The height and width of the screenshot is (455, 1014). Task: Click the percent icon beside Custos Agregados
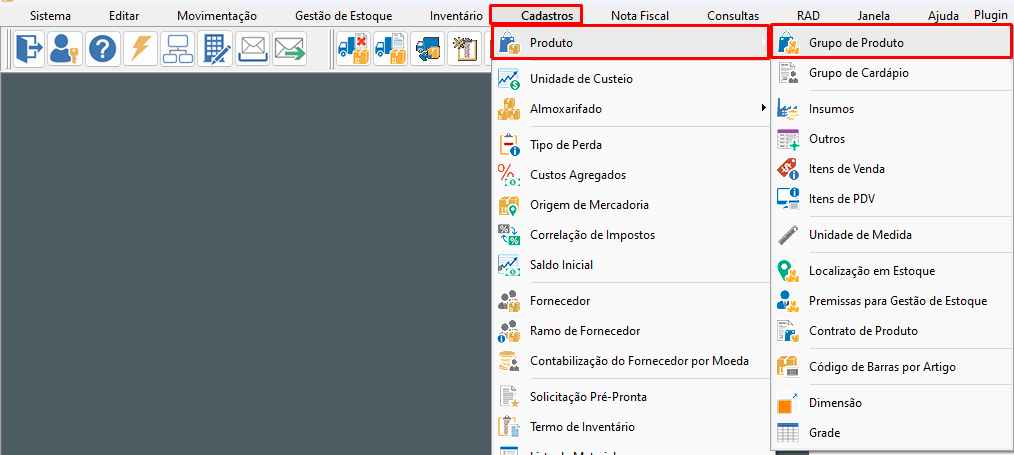click(x=509, y=175)
